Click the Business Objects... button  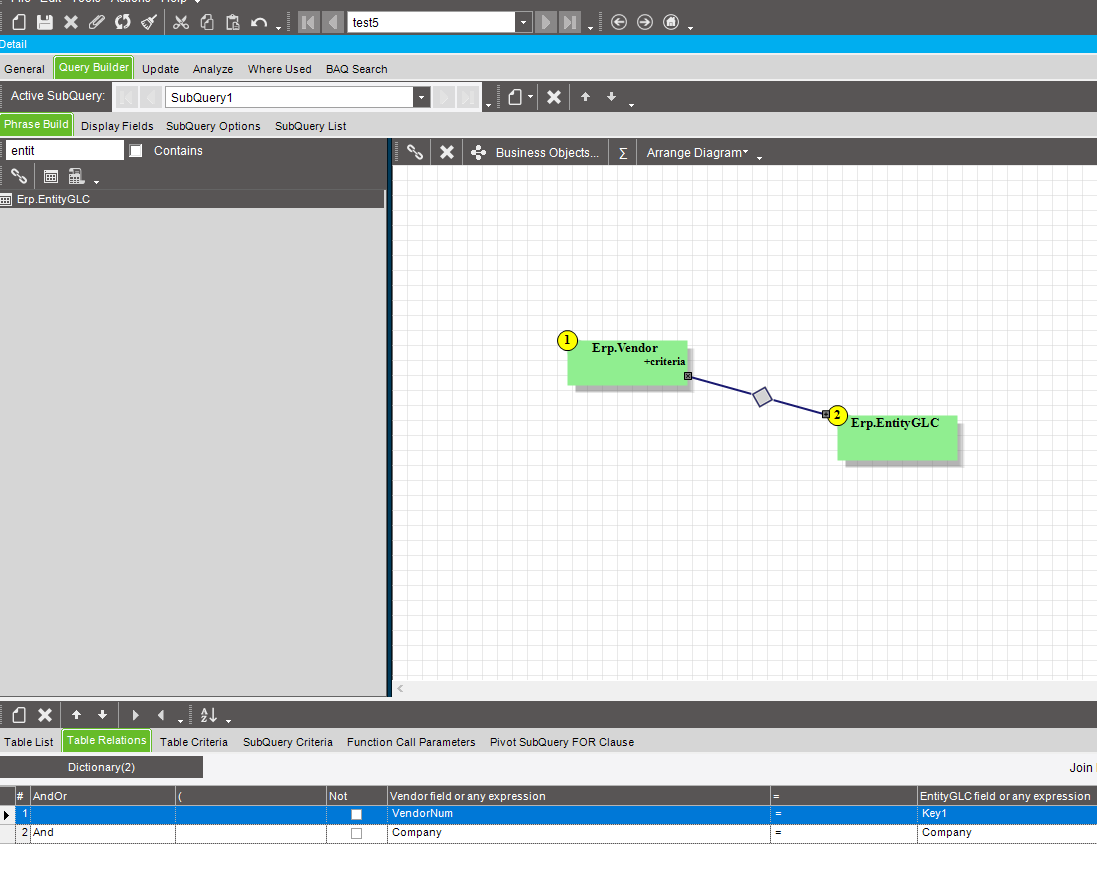click(x=536, y=152)
